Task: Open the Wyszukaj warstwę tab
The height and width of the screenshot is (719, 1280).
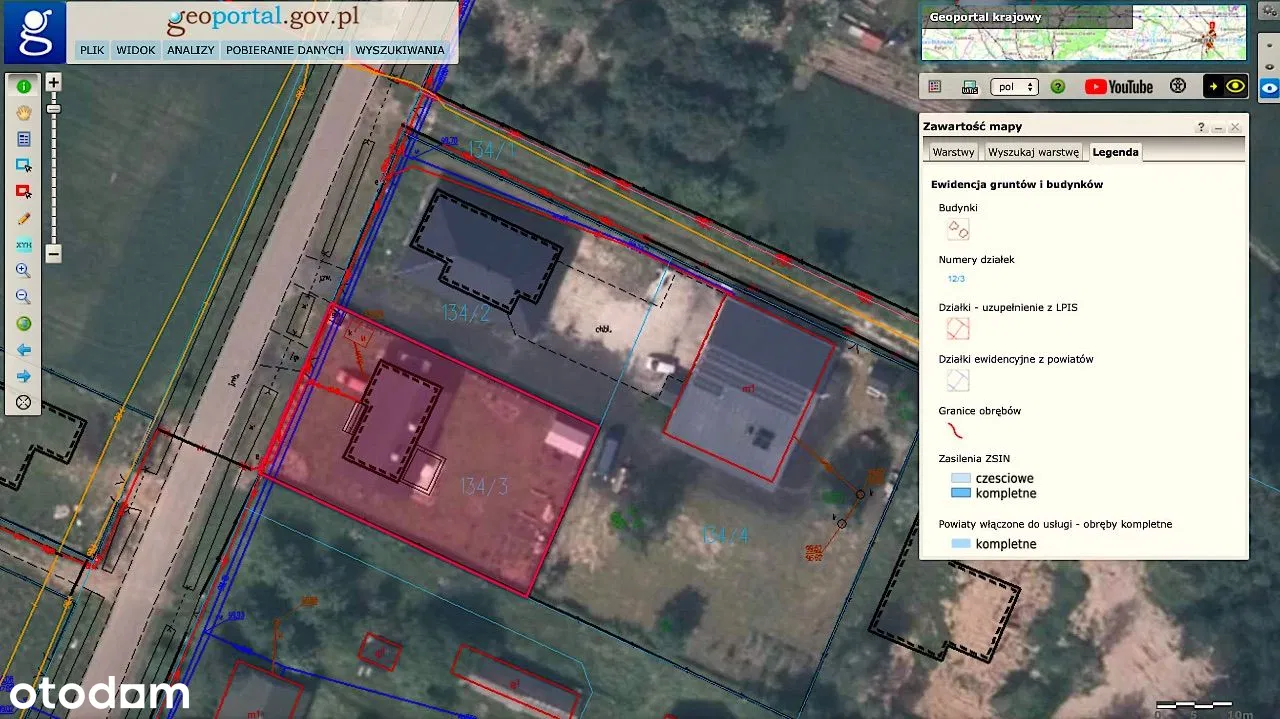Action: (x=1033, y=152)
